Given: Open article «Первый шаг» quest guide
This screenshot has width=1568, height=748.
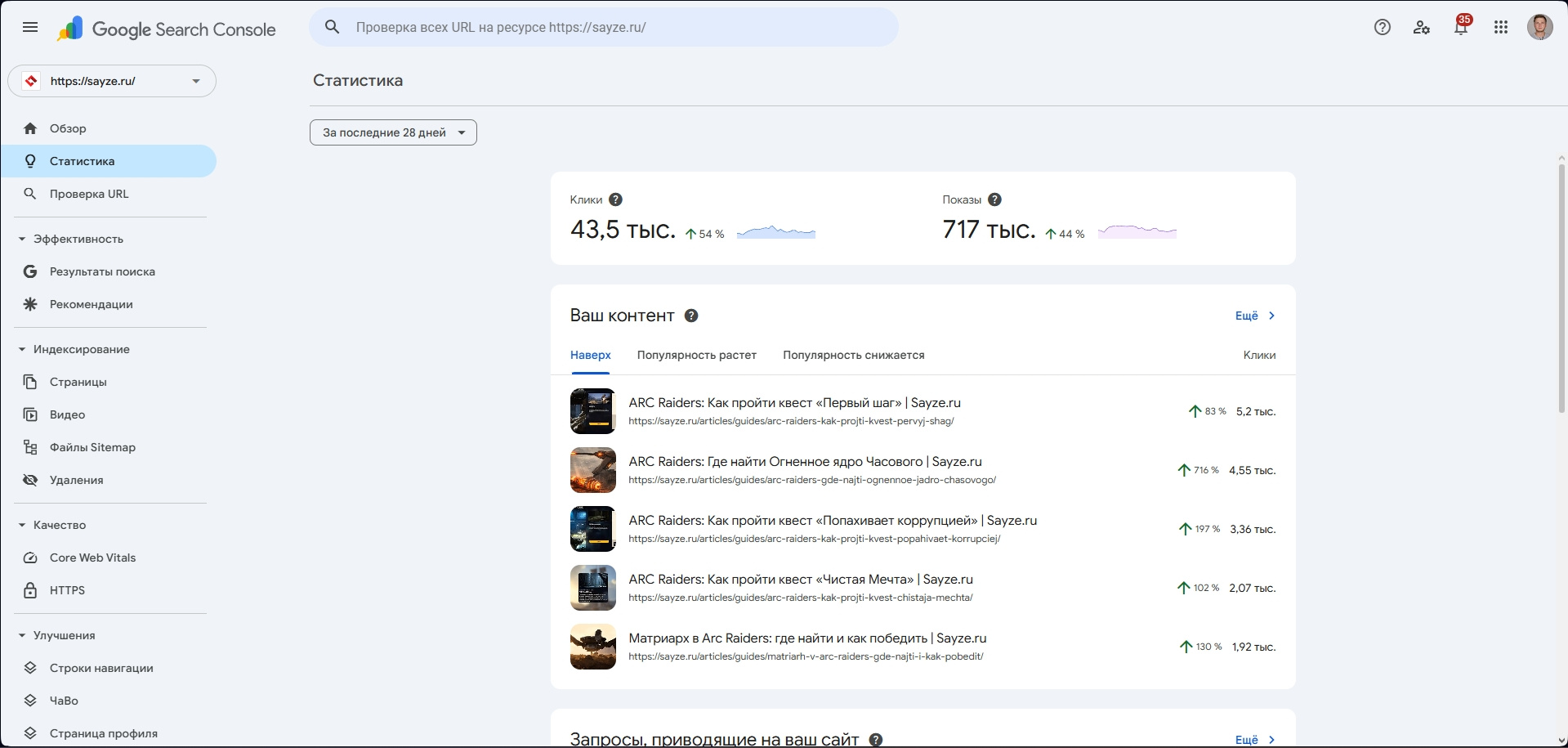Looking at the screenshot, I should coord(794,403).
